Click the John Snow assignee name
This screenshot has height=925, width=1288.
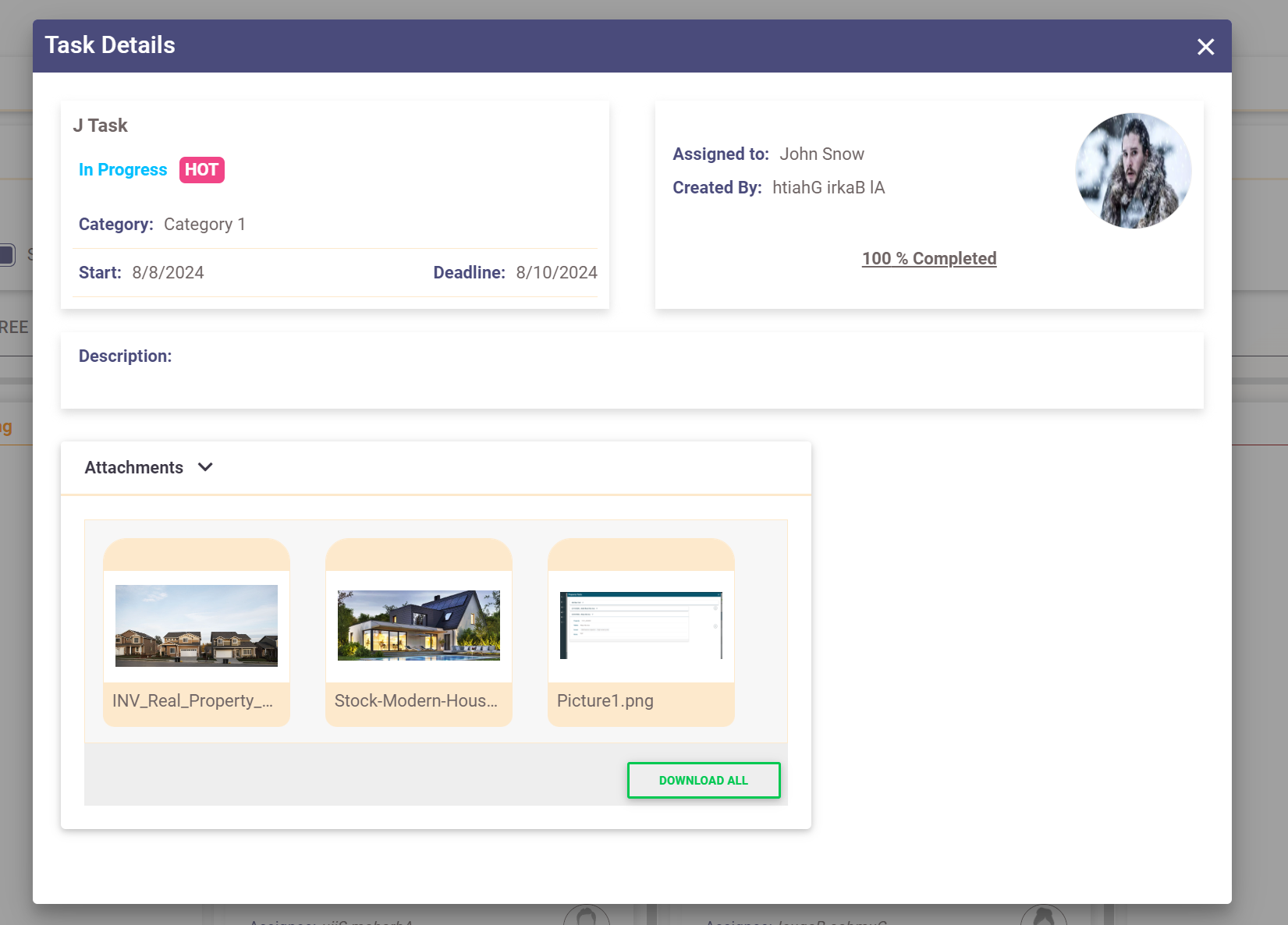click(x=821, y=154)
